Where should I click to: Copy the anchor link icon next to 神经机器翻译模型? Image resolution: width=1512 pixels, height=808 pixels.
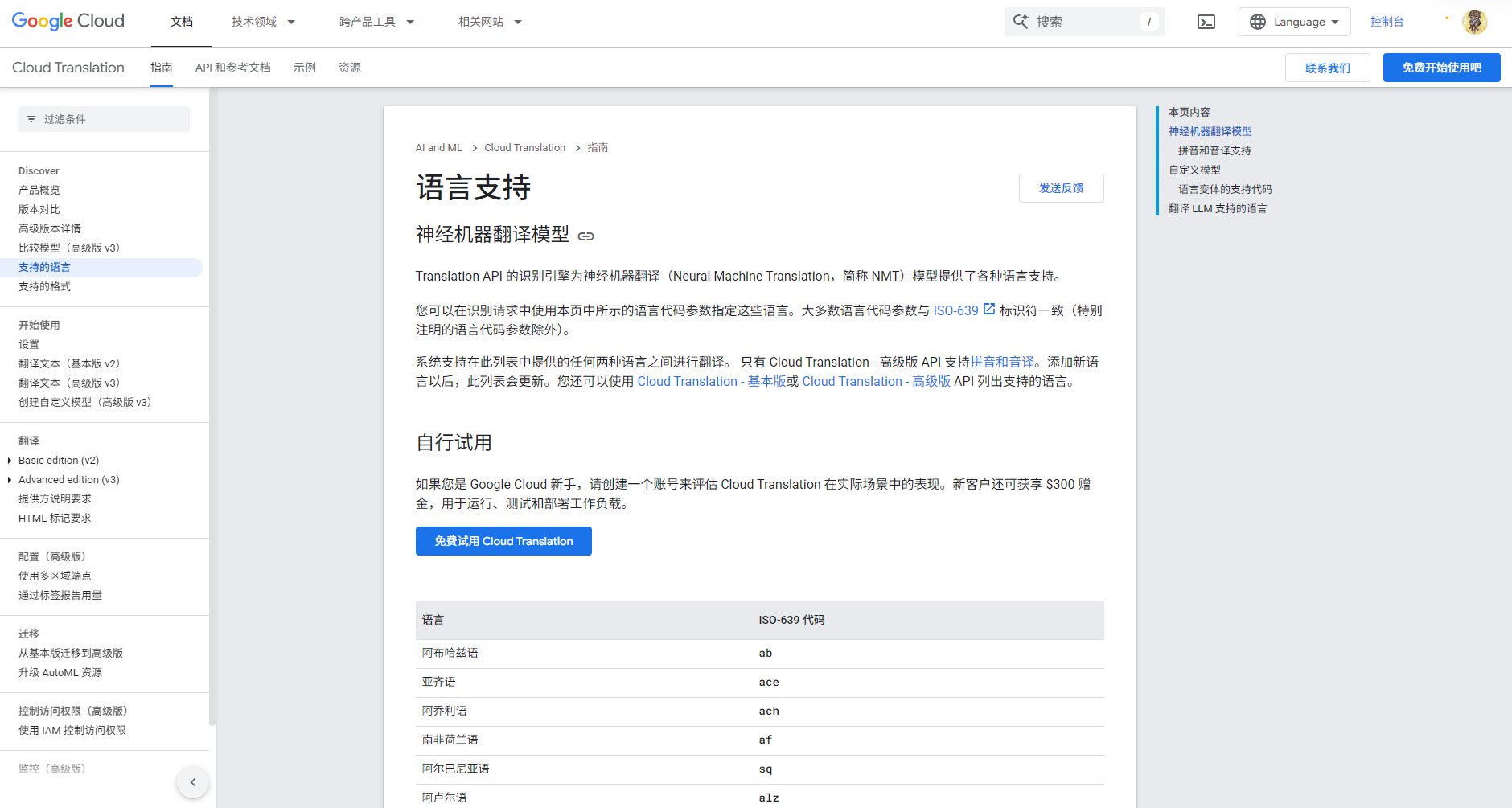pos(586,236)
